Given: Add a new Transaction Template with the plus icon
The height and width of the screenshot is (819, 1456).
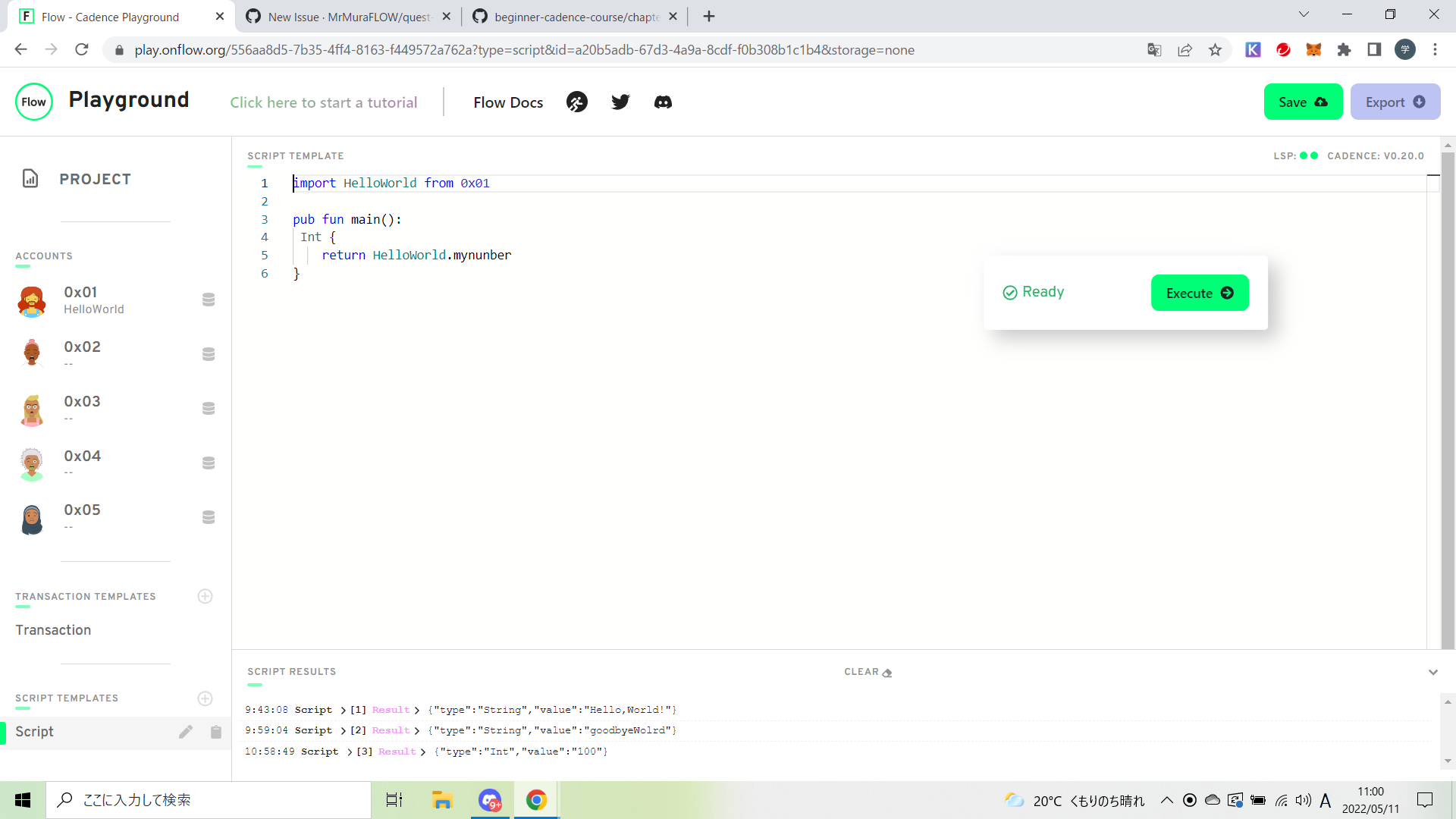Looking at the screenshot, I should [x=205, y=596].
